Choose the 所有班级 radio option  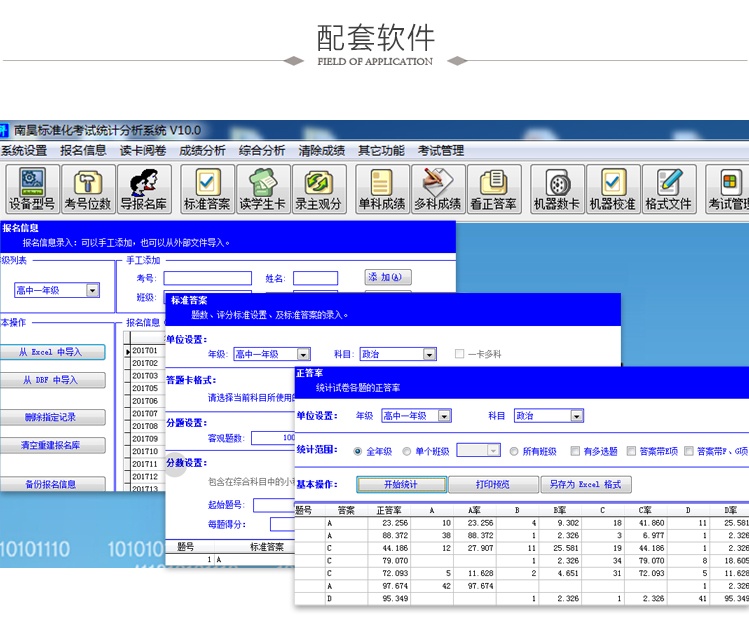click(514, 451)
